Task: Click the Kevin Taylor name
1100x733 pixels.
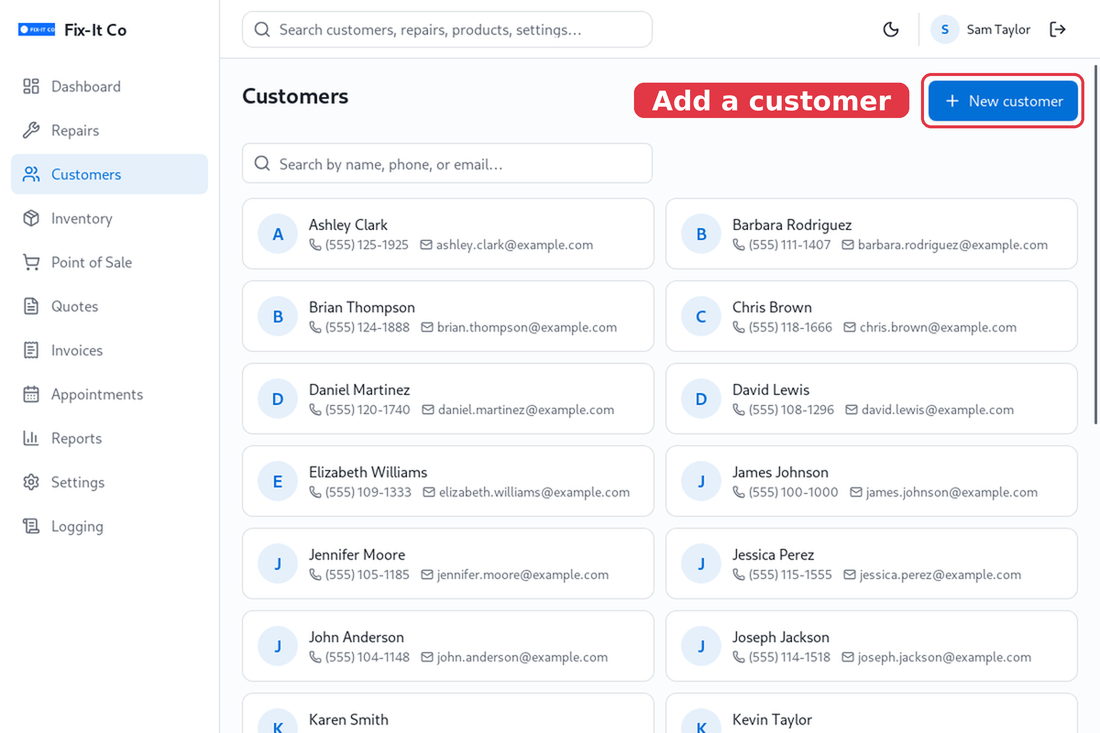Action: click(x=772, y=720)
